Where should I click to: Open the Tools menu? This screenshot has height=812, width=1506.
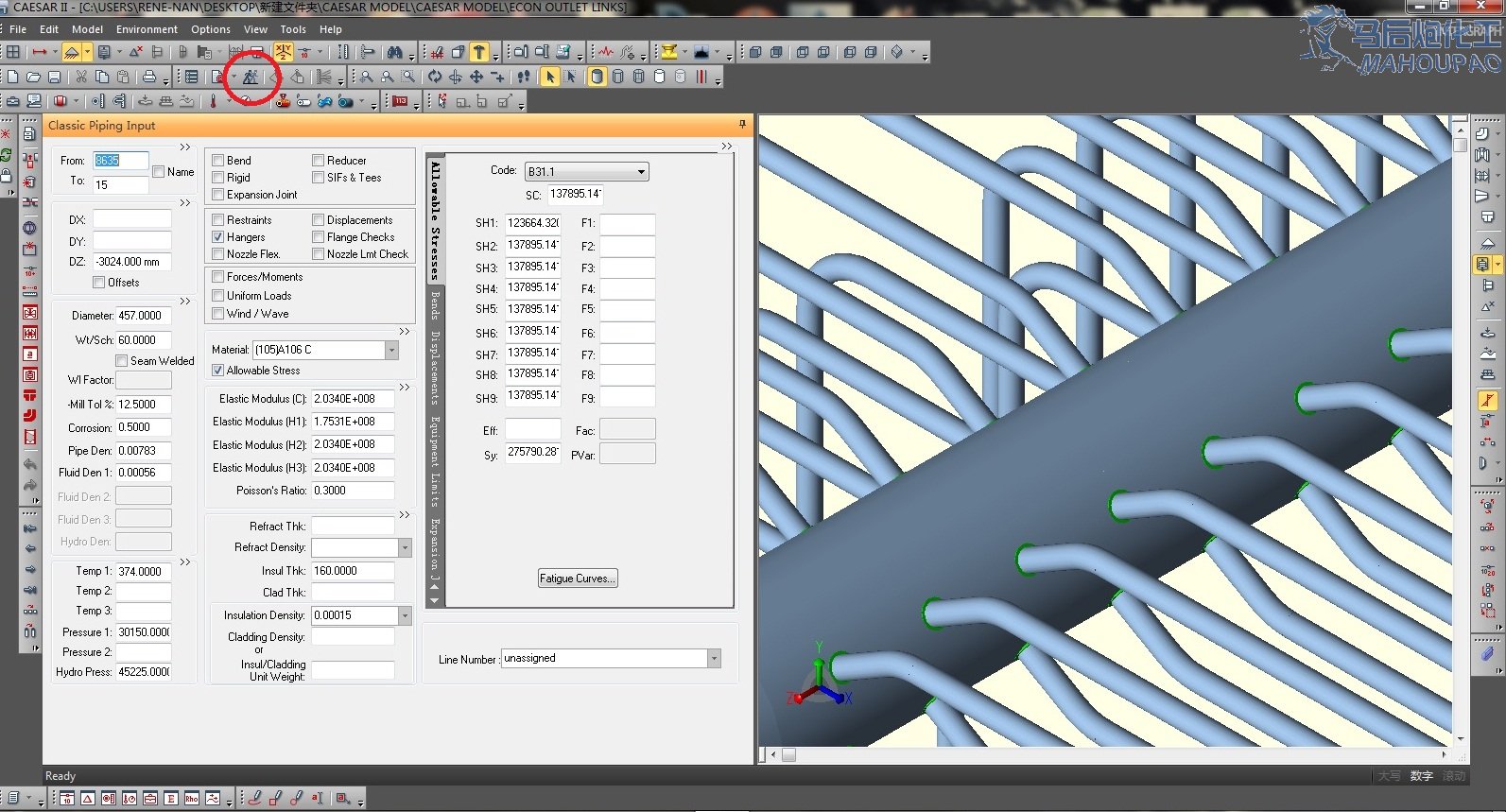293,29
